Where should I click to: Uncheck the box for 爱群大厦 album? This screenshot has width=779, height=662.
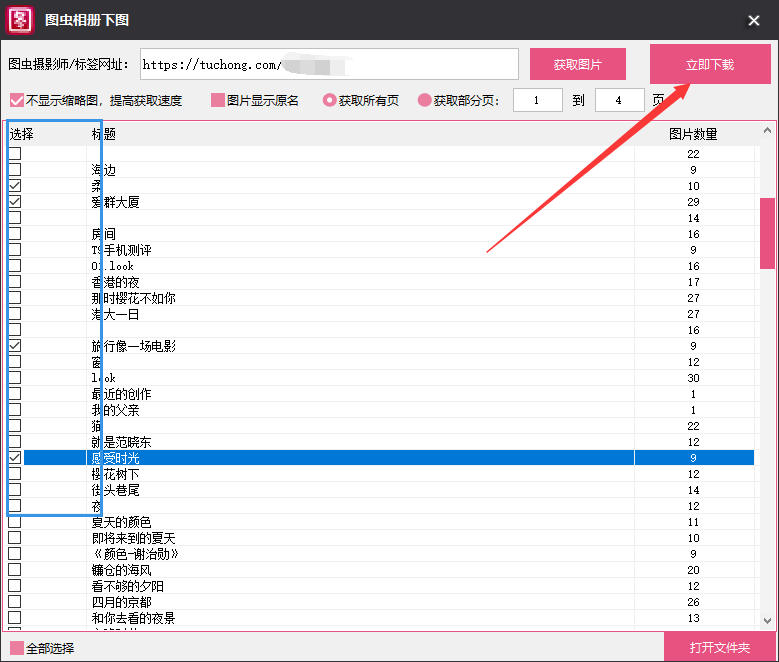click(15, 202)
